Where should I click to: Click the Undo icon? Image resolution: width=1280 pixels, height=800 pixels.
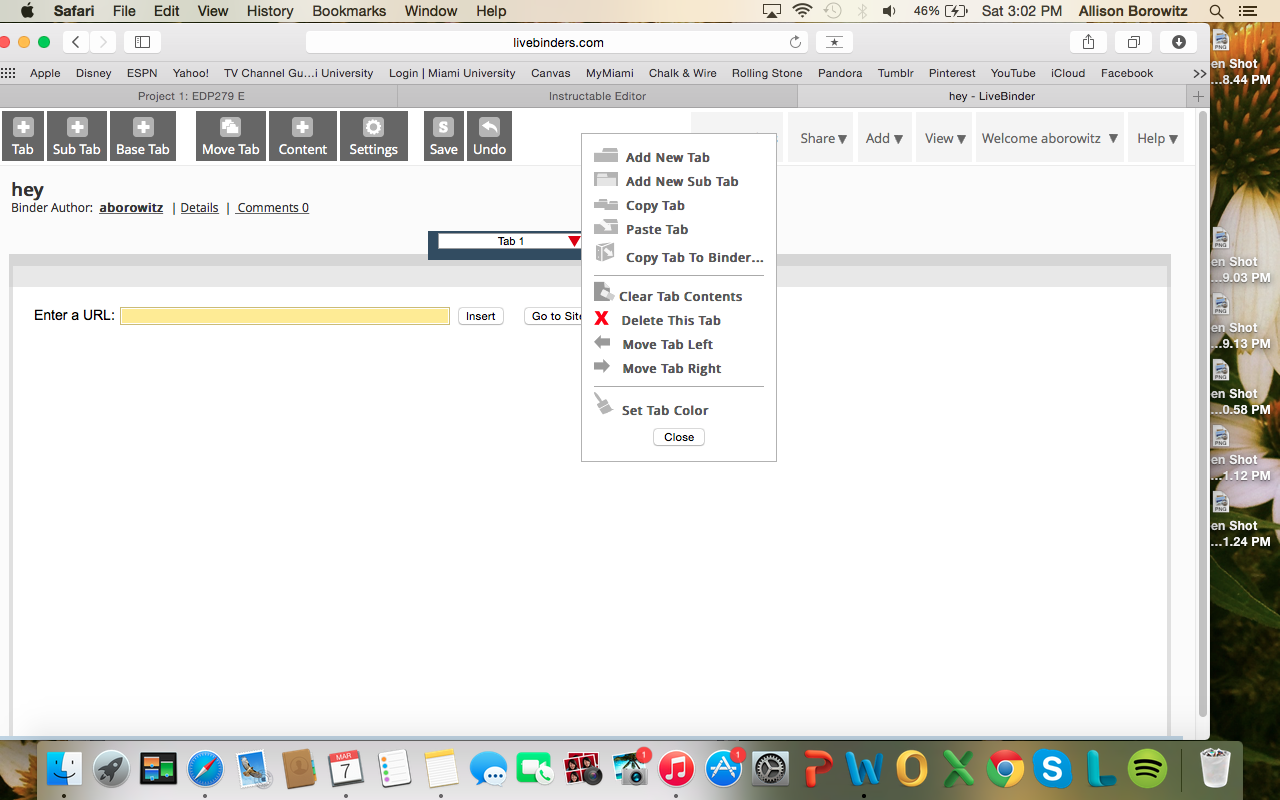pos(489,135)
